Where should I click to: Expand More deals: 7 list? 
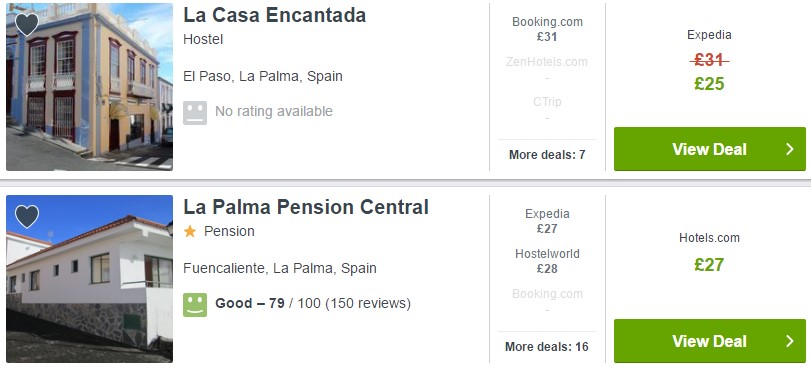tap(547, 155)
